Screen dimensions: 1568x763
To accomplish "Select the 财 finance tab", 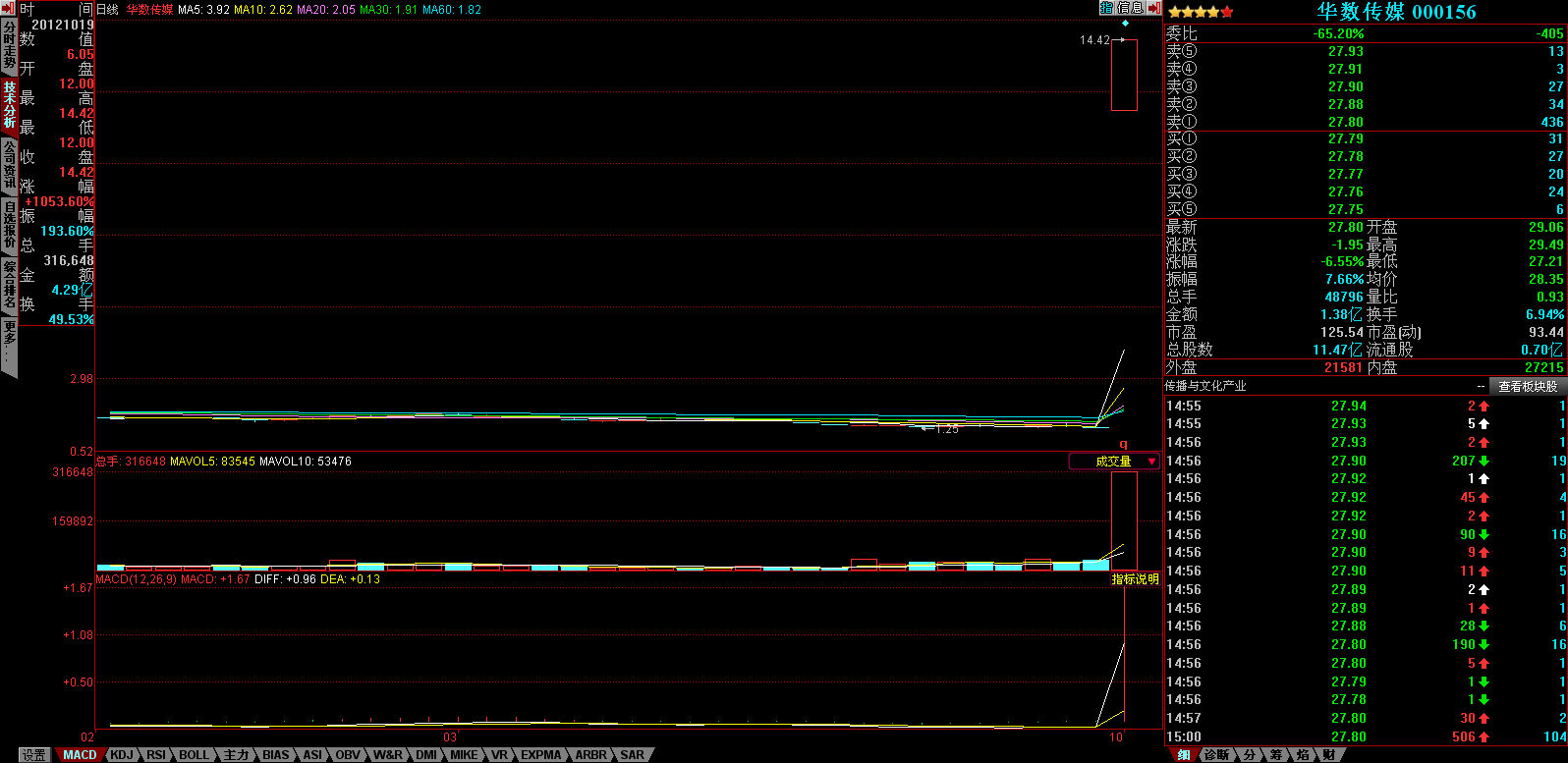I will [1328, 755].
